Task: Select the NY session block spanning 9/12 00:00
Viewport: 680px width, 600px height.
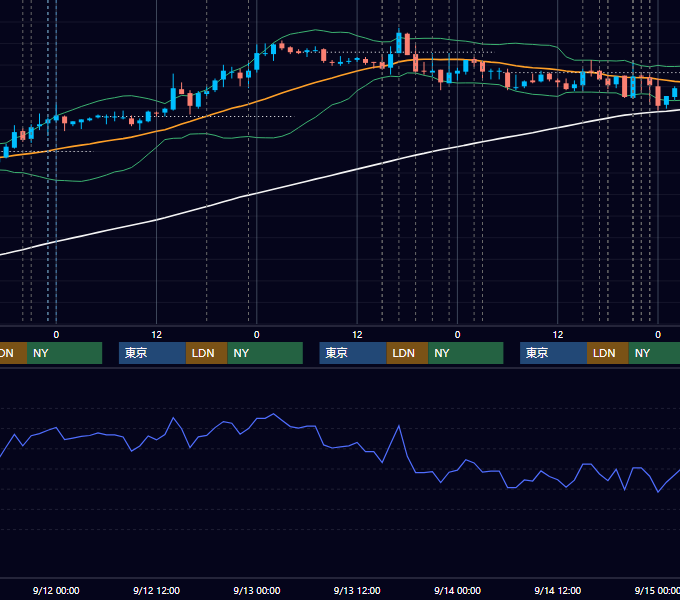Action: pyautogui.click(x=64, y=353)
